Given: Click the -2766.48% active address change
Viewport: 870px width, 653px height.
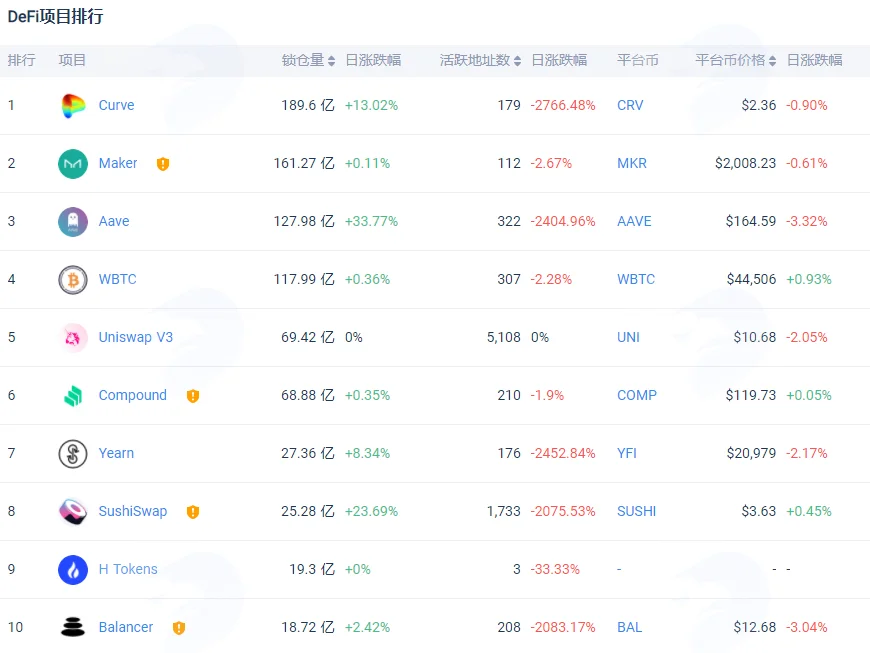Looking at the screenshot, I should click(x=563, y=105).
